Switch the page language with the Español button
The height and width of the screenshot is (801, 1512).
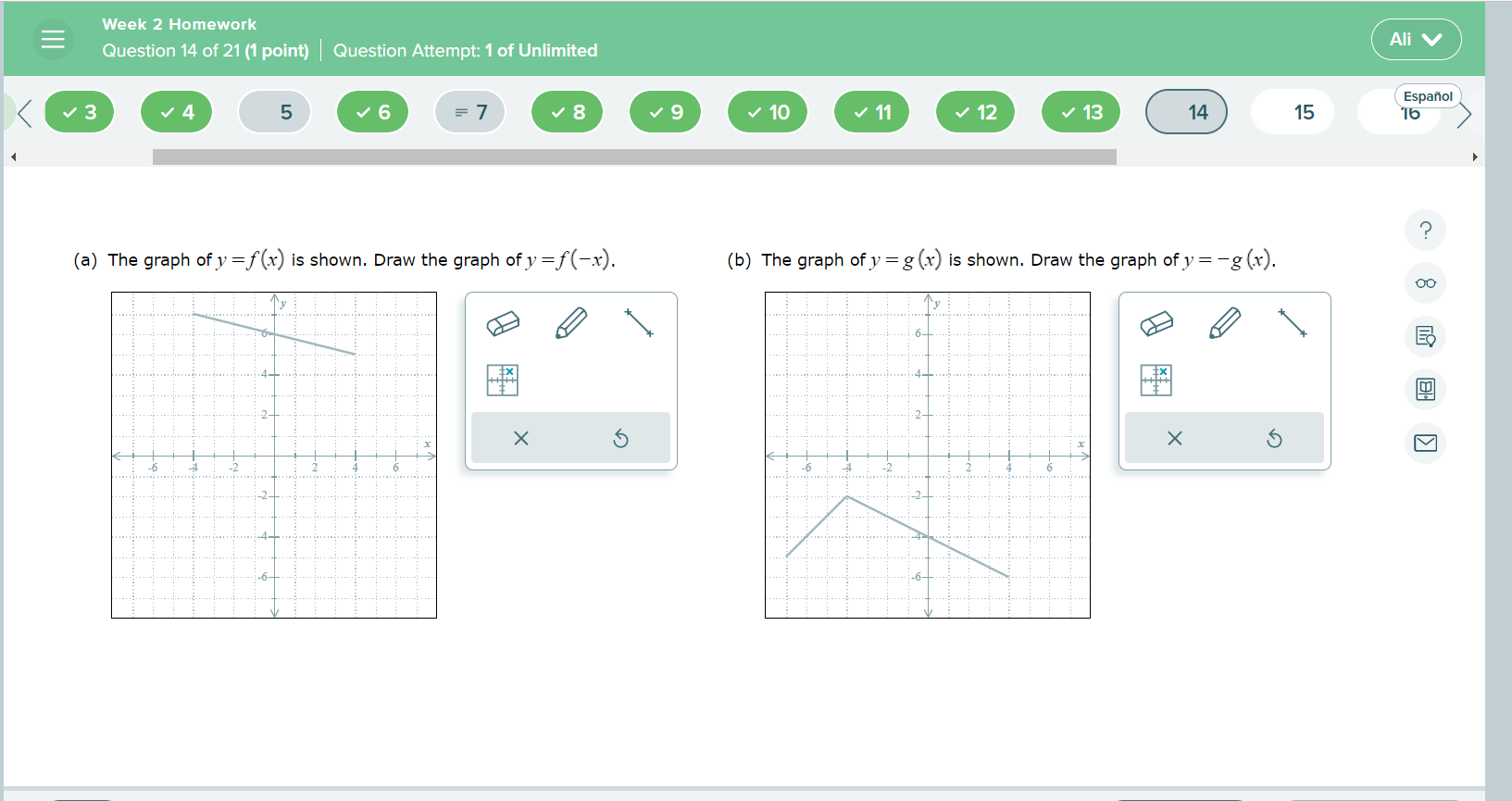click(1427, 95)
